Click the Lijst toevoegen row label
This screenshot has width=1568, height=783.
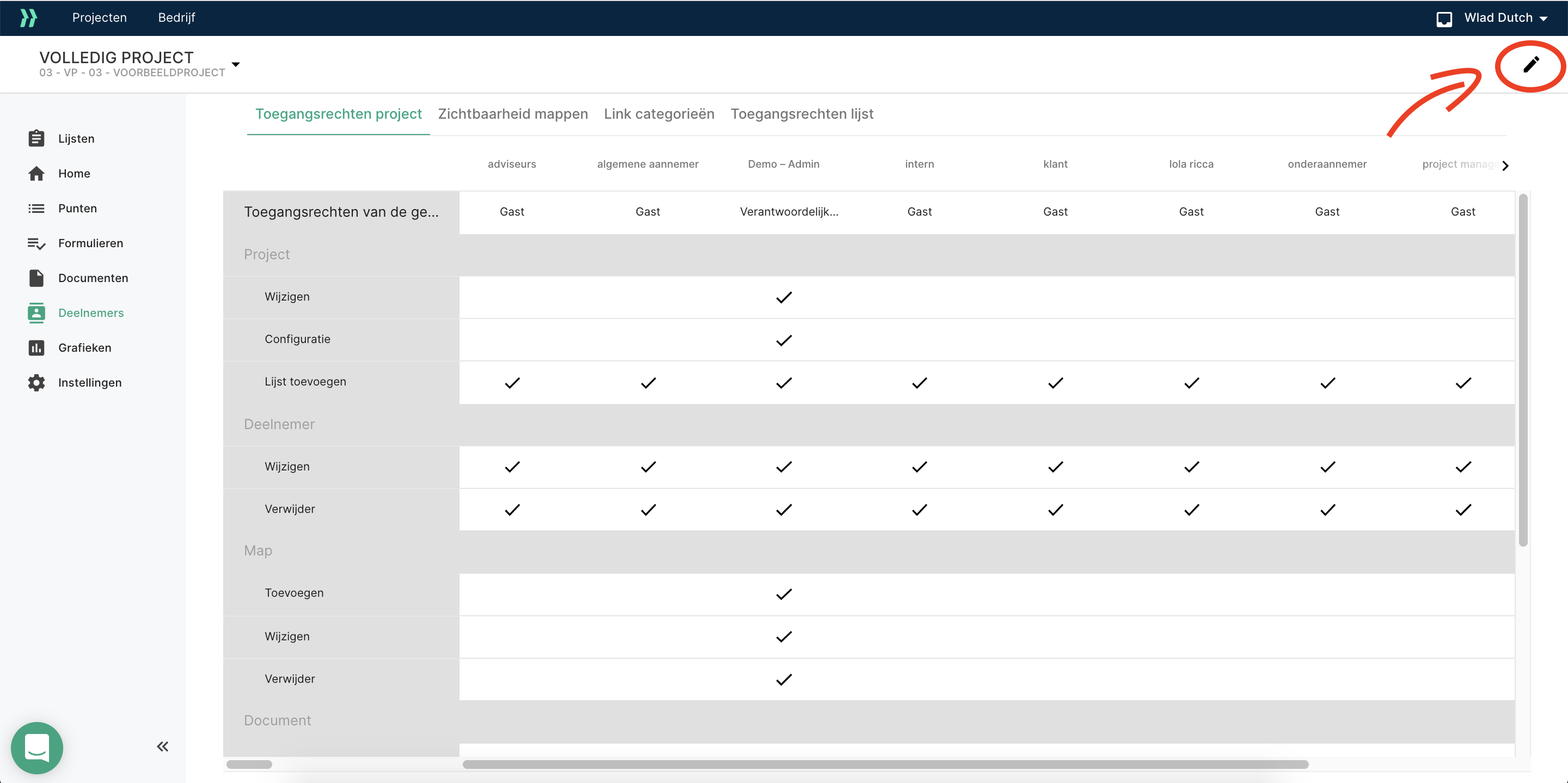(x=305, y=382)
